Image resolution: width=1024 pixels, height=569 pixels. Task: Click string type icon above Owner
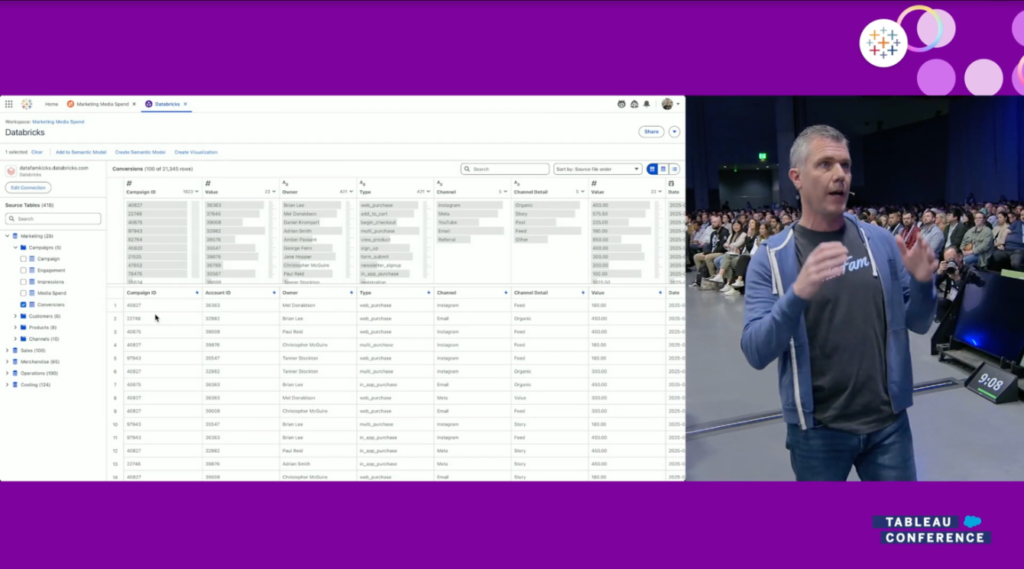pyautogui.click(x=285, y=184)
